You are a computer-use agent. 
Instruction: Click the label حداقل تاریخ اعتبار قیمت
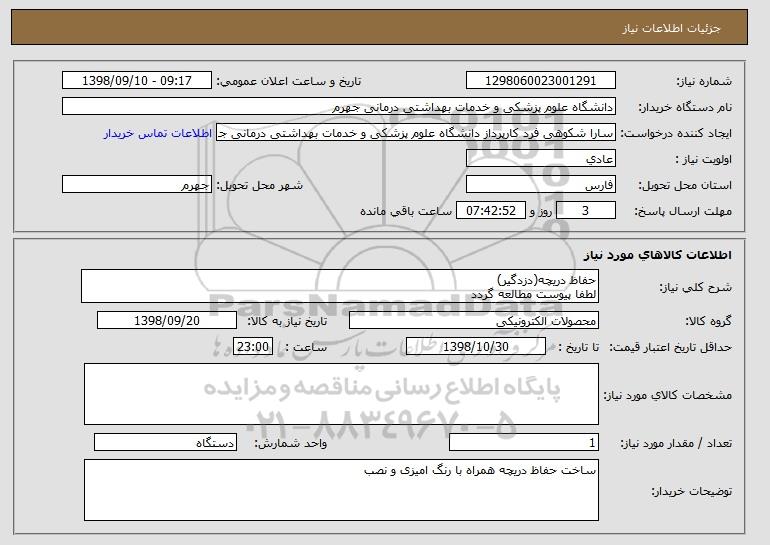tap(671, 348)
